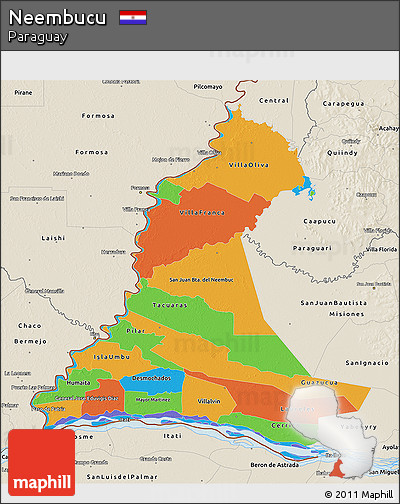
Task: Click the 'Central' region label
Action: pyautogui.click(x=274, y=100)
